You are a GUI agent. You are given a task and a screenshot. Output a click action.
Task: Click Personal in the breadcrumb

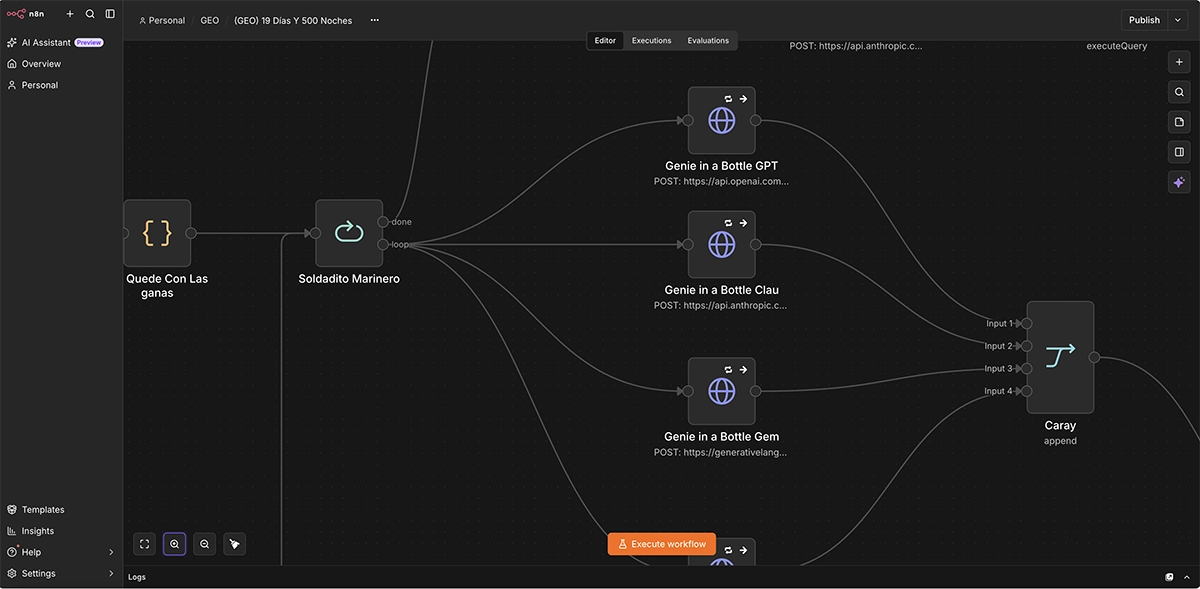(x=162, y=20)
